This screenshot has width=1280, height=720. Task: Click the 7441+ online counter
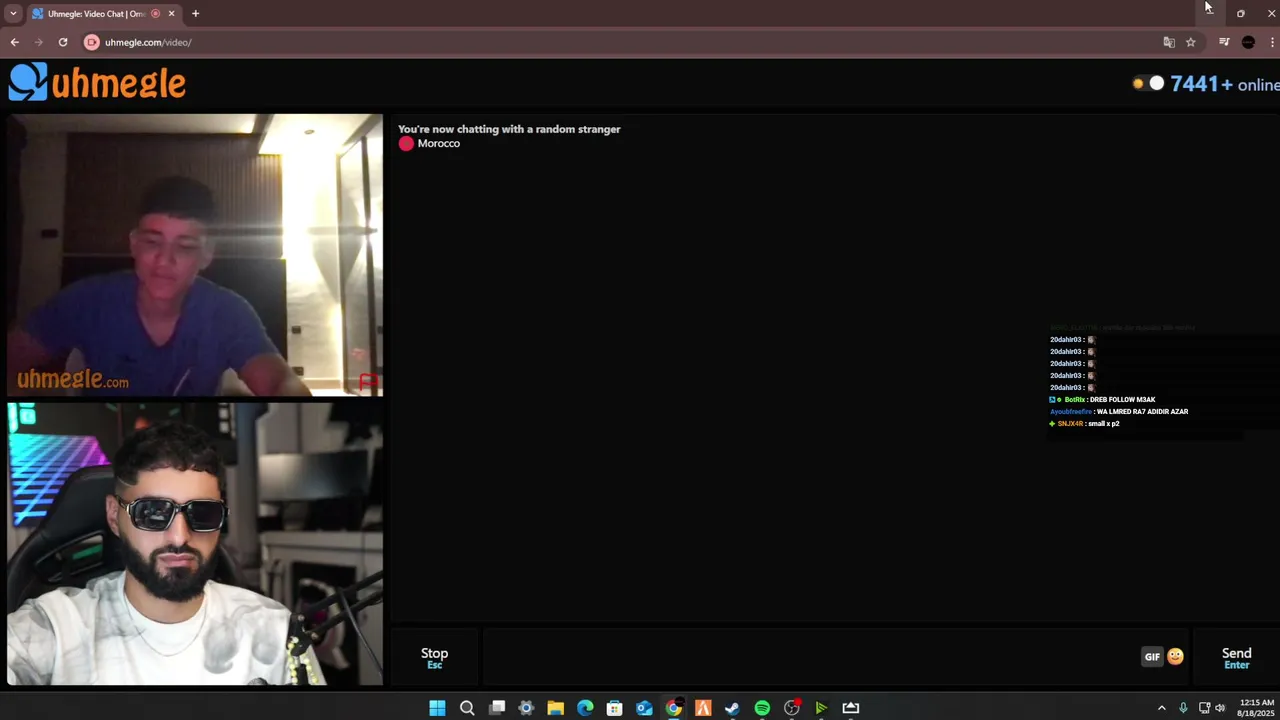(1224, 84)
